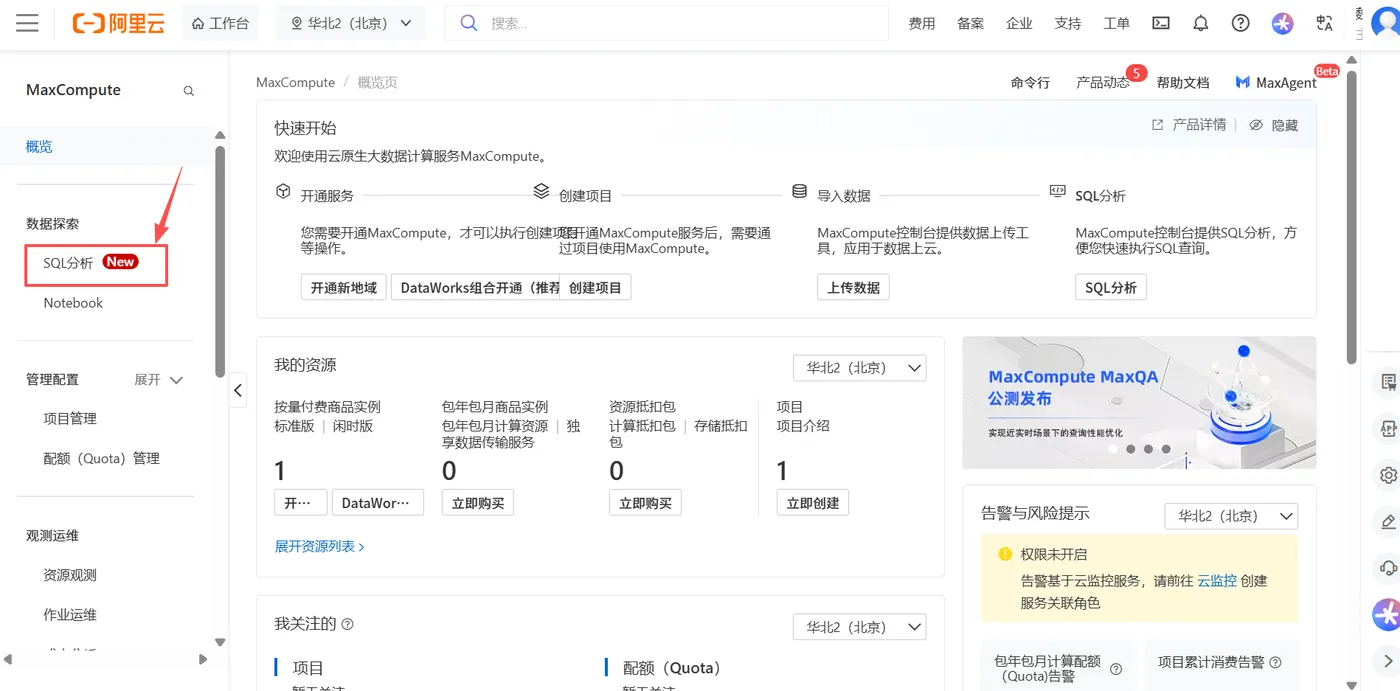1400x691 pixels.
Task: Open 概览 in the sidebar
Action: [x=39, y=147]
